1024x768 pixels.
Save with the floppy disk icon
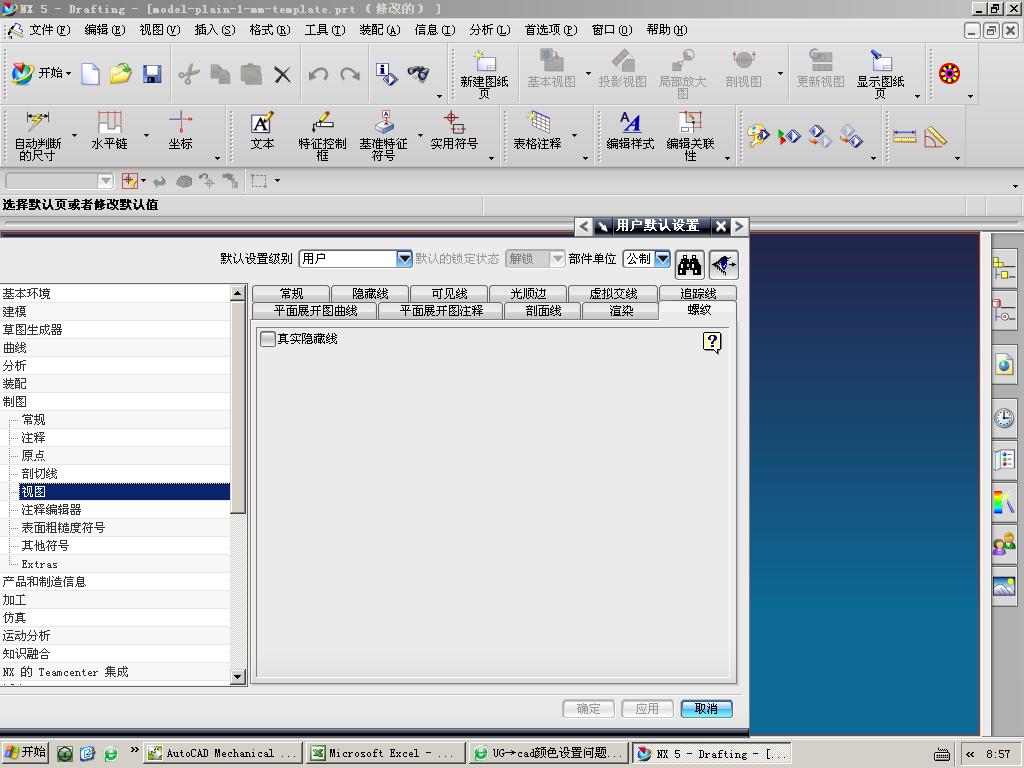(x=152, y=74)
